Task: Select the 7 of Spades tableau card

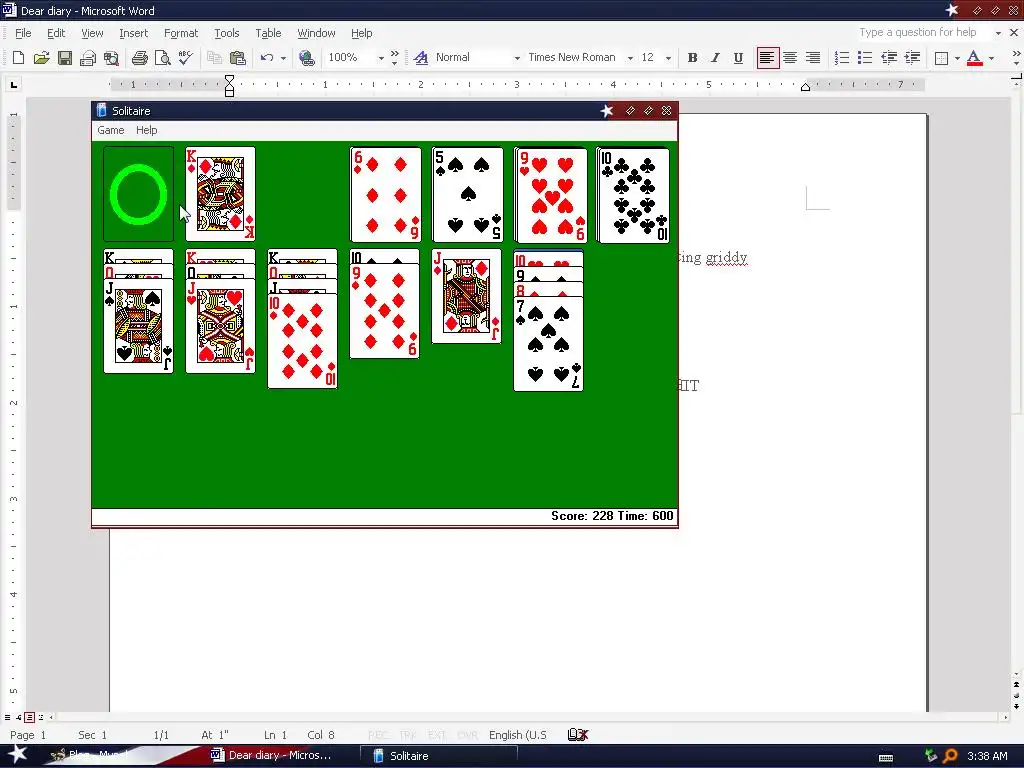Action: pos(549,344)
